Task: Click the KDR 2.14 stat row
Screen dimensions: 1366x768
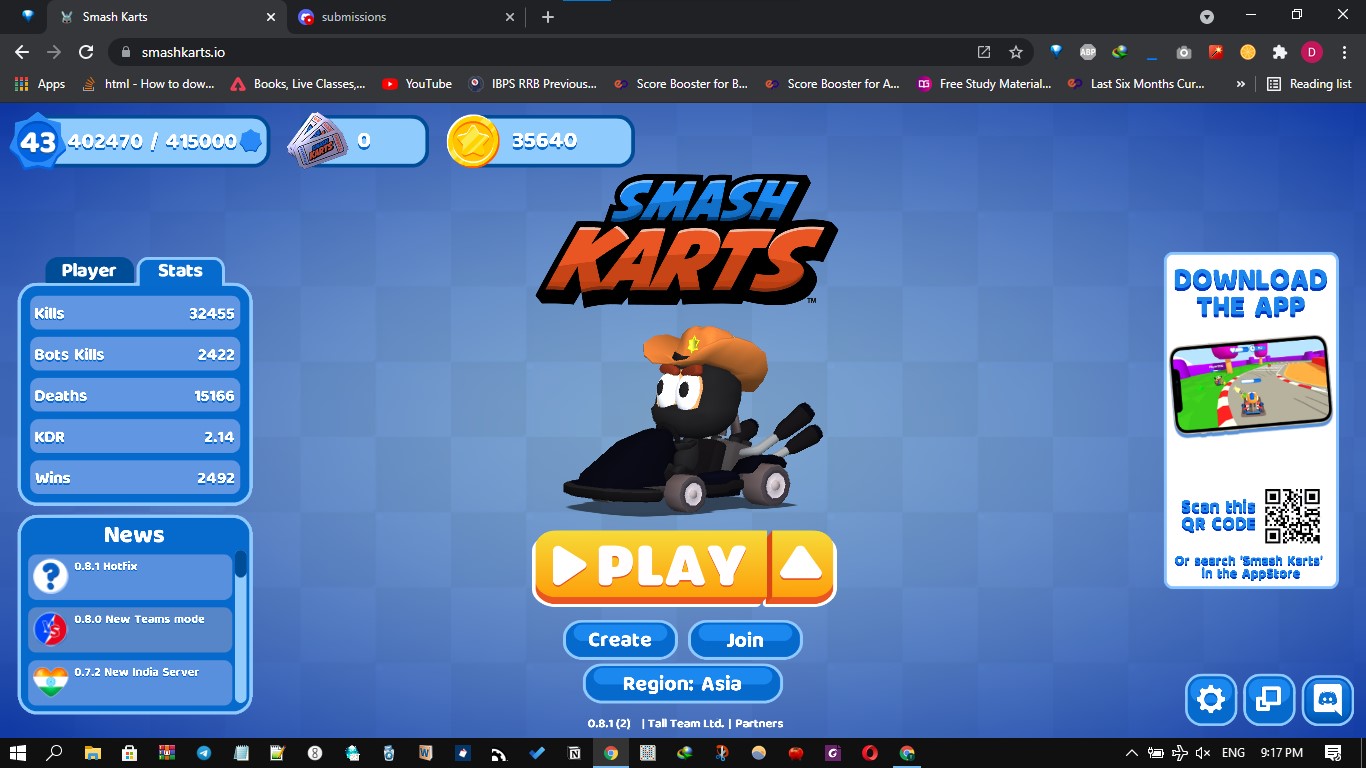Action: click(135, 437)
